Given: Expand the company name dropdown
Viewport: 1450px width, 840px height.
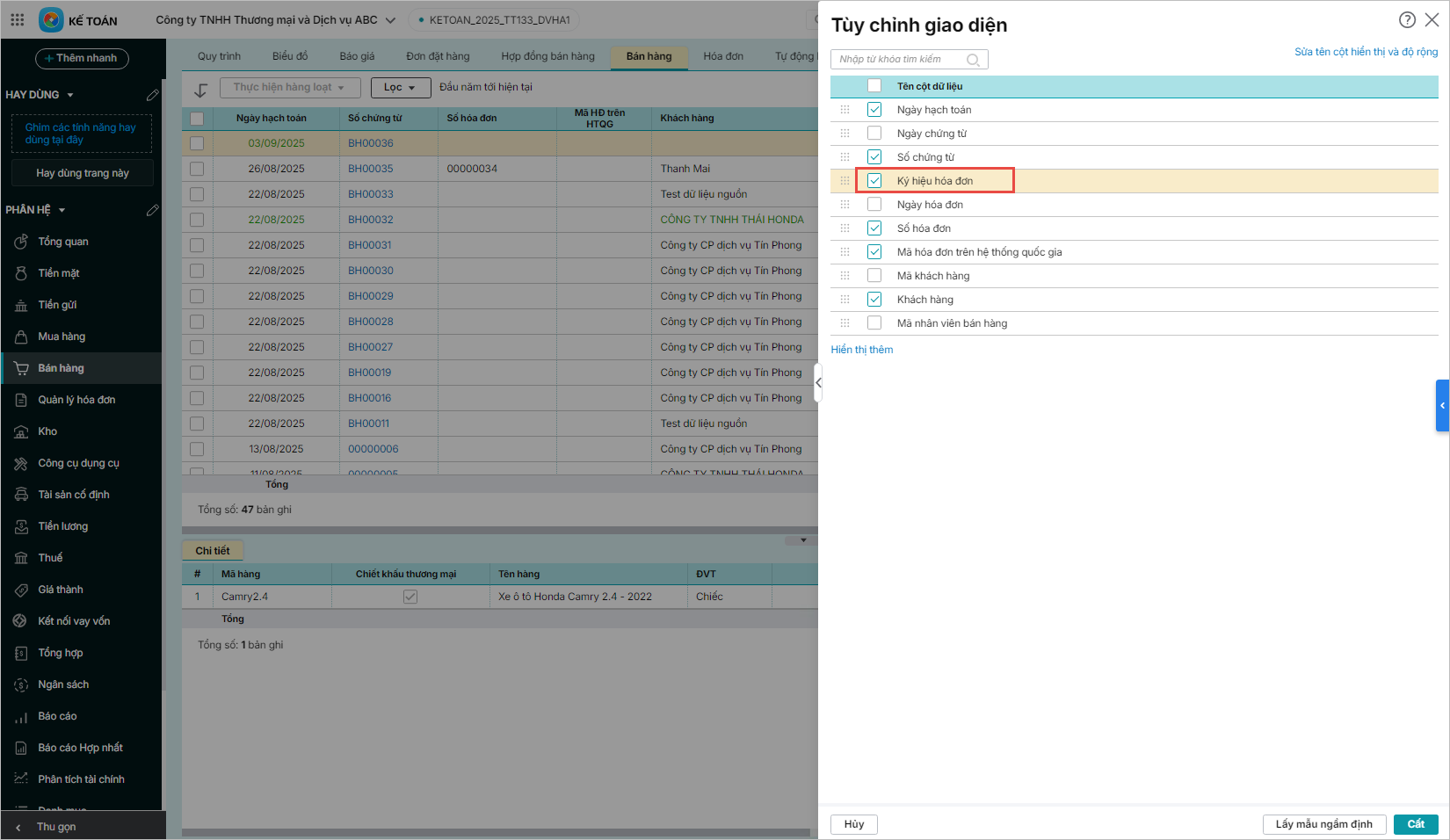Looking at the screenshot, I should click(x=390, y=20).
